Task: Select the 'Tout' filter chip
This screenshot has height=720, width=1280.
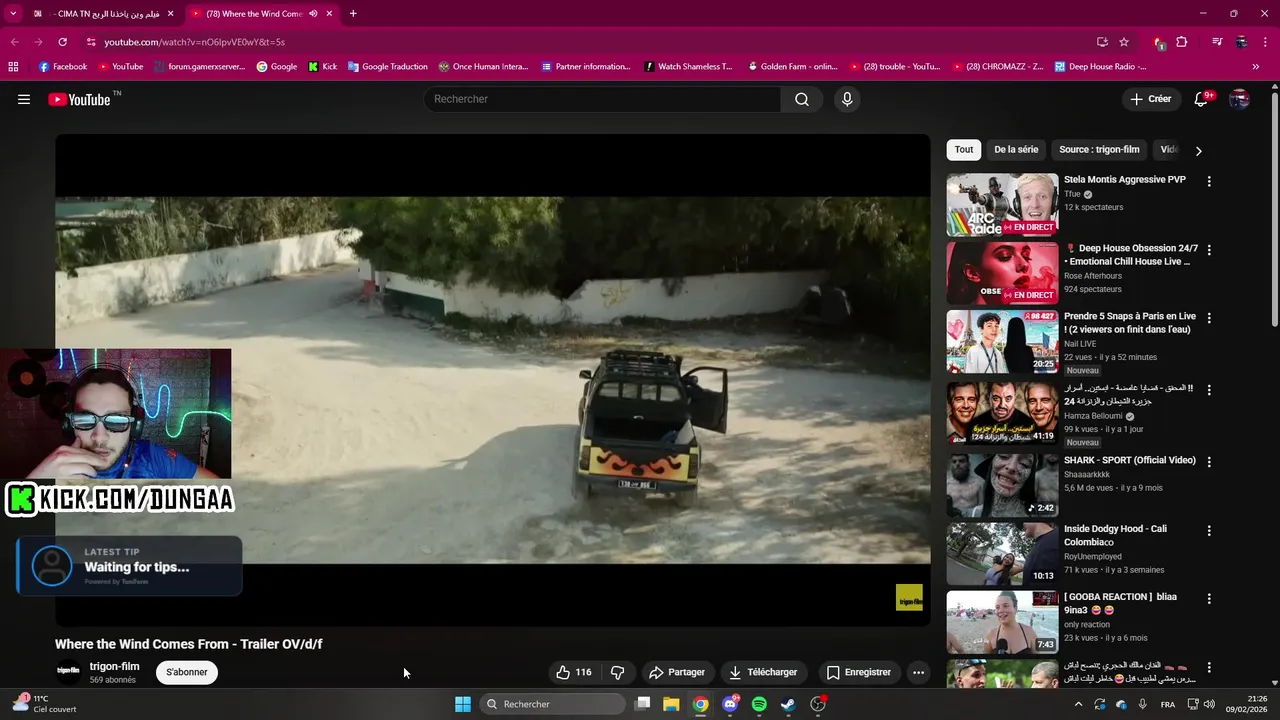Action: (x=964, y=150)
